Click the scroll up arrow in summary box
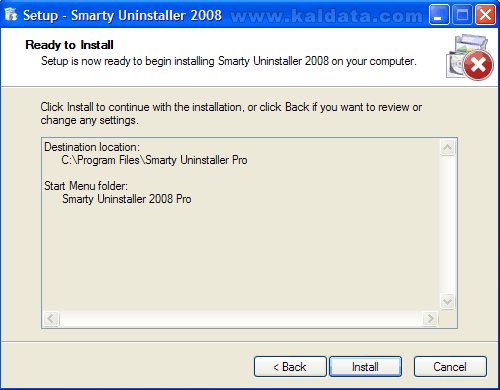The image size is (500, 390). (447, 148)
